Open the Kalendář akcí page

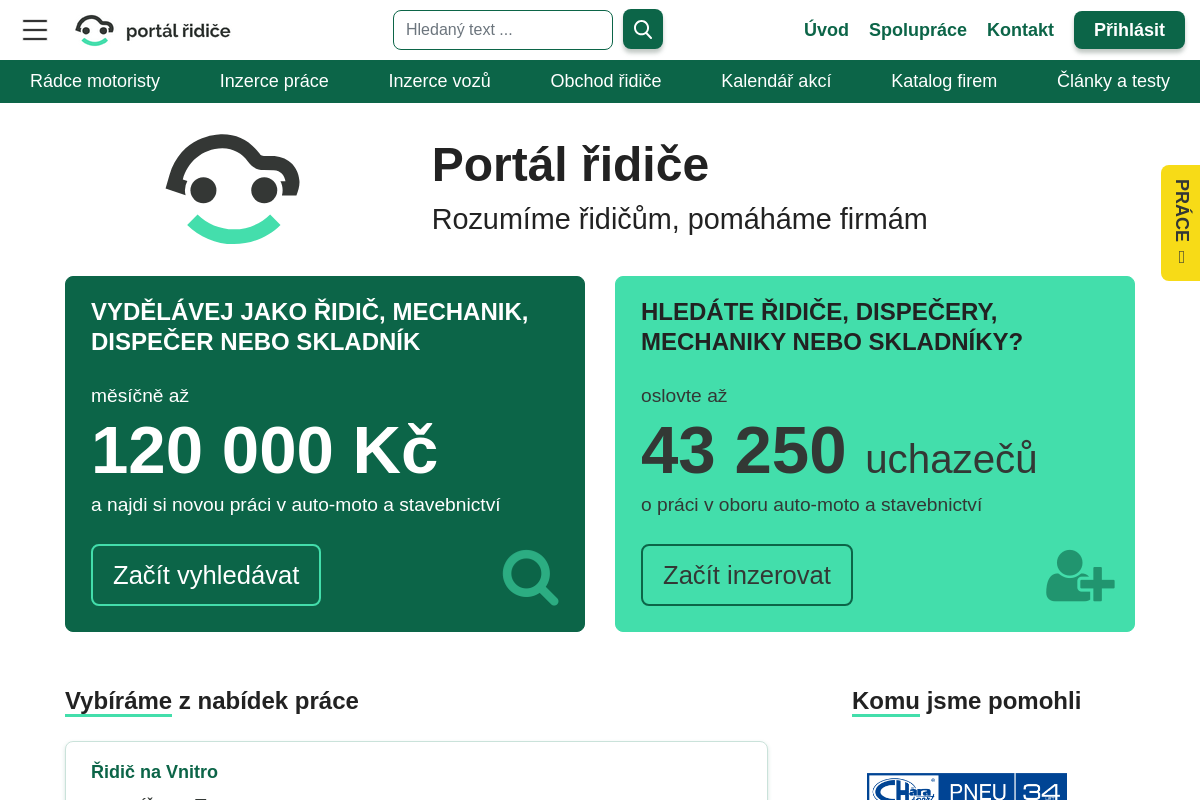coord(775,81)
